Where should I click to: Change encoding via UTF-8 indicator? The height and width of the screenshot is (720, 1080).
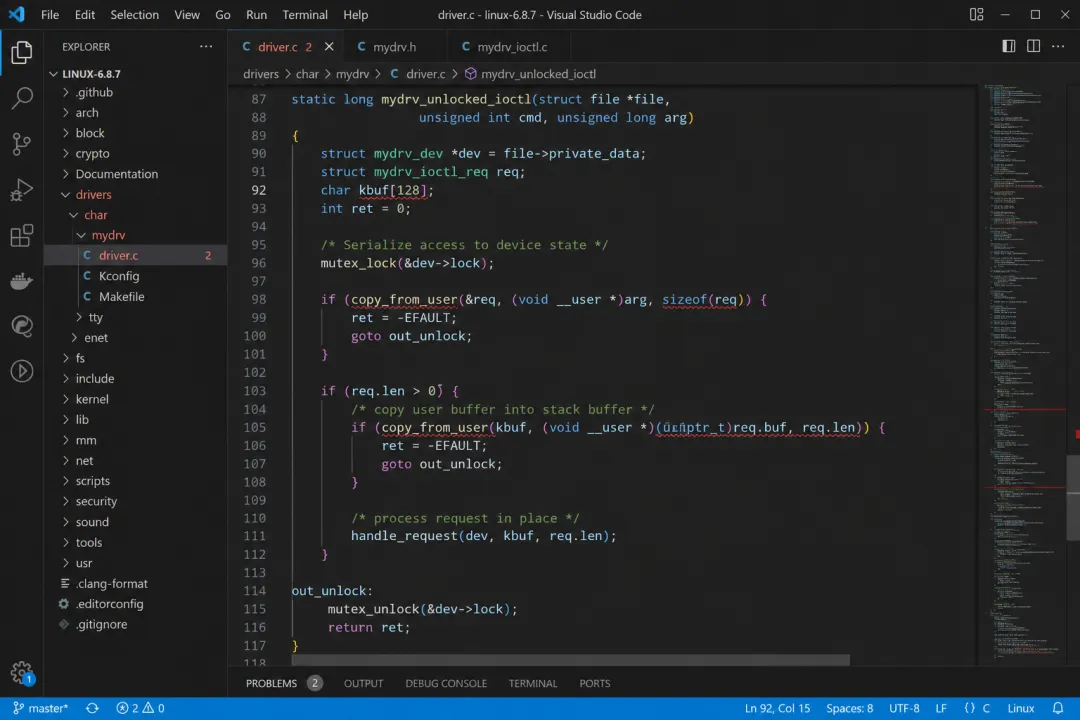(904, 708)
